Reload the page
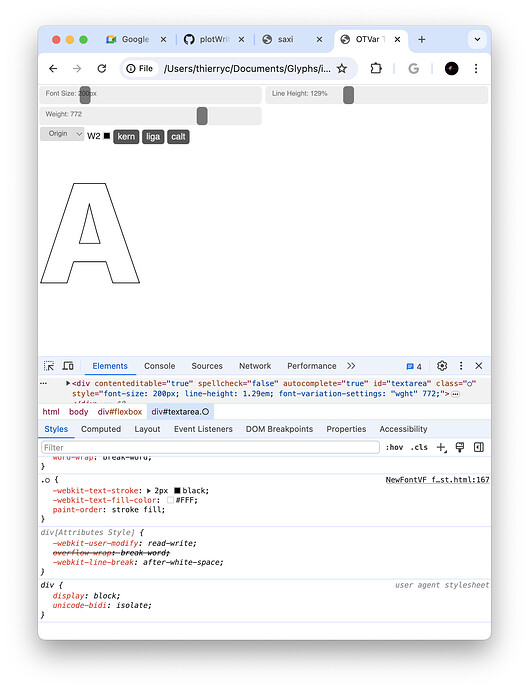The height and width of the screenshot is (690, 529). coord(102,68)
